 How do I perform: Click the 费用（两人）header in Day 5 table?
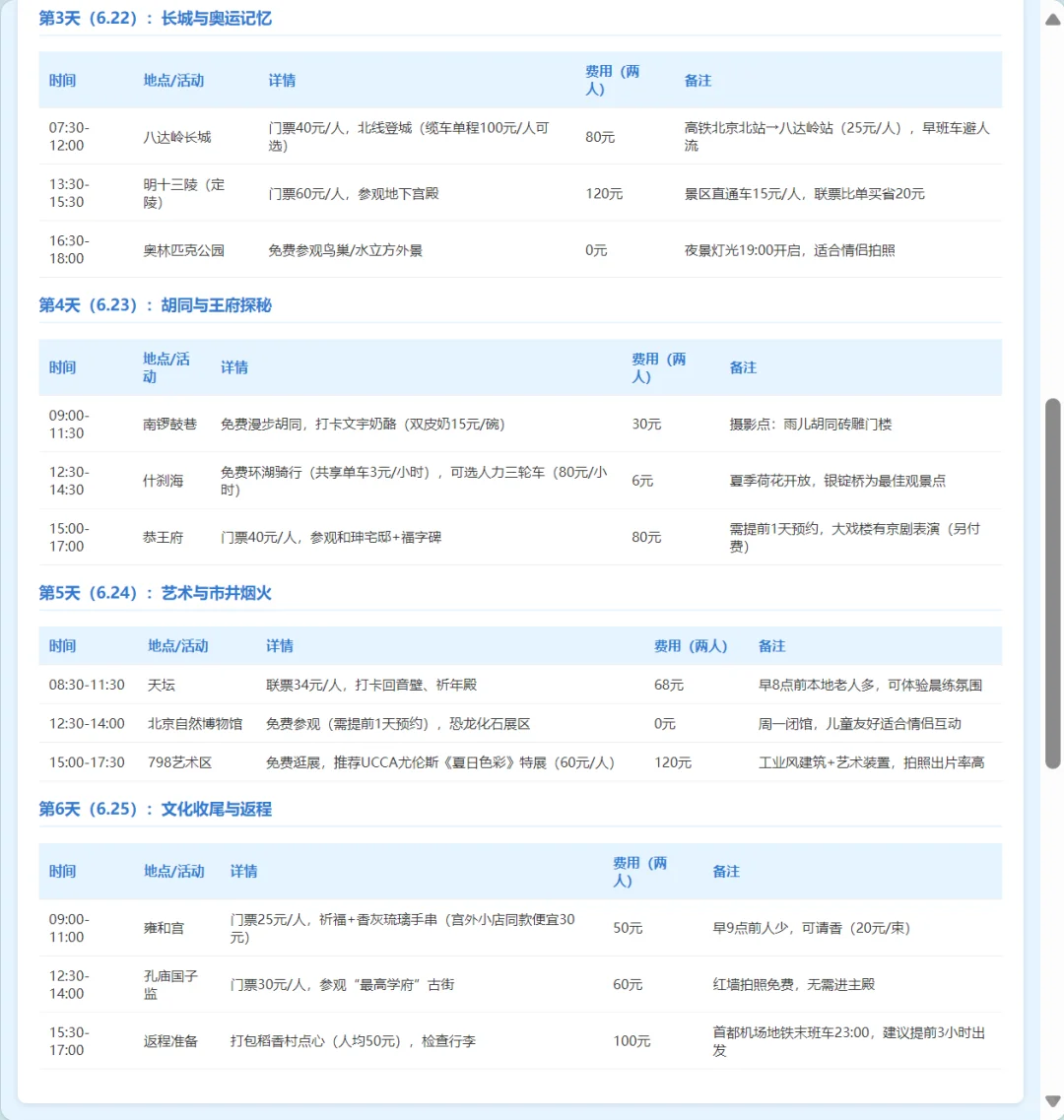point(691,646)
